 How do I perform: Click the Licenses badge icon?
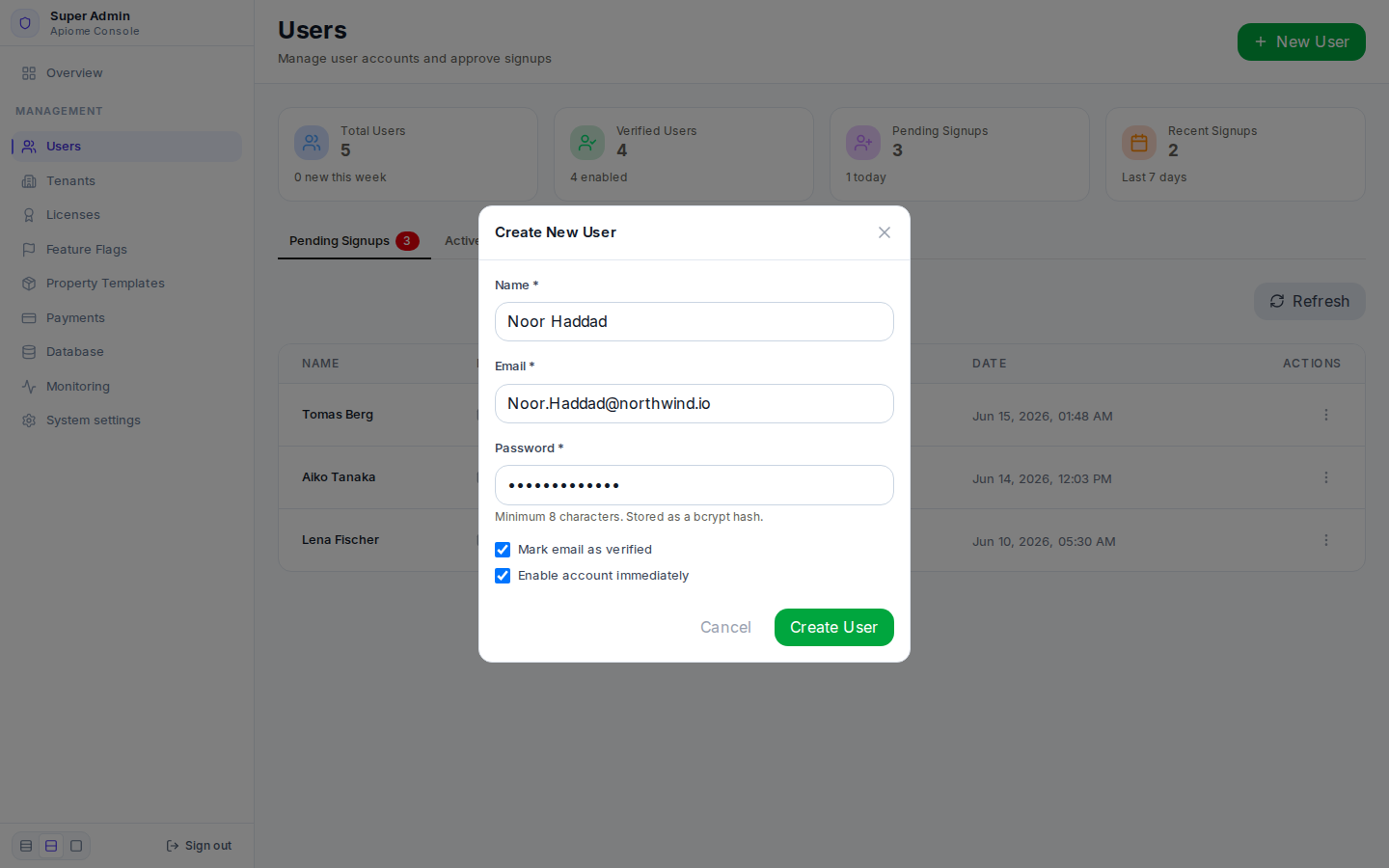[29, 215]
